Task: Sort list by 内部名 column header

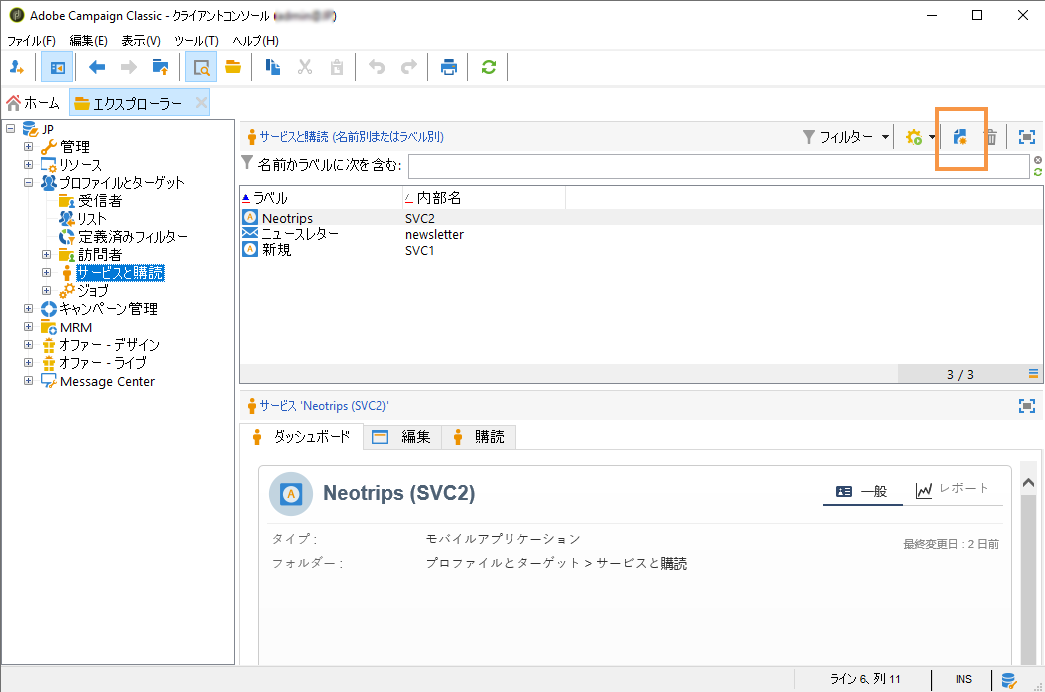Action: [484, 198]
